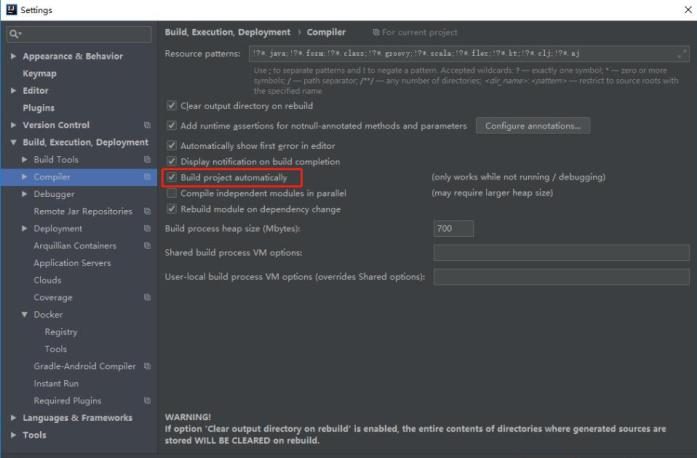The height and width of the screenshot is (458, 697).
Task: Click Build, Execution, Deployment breadcrumb
Action: pos(227,33)
